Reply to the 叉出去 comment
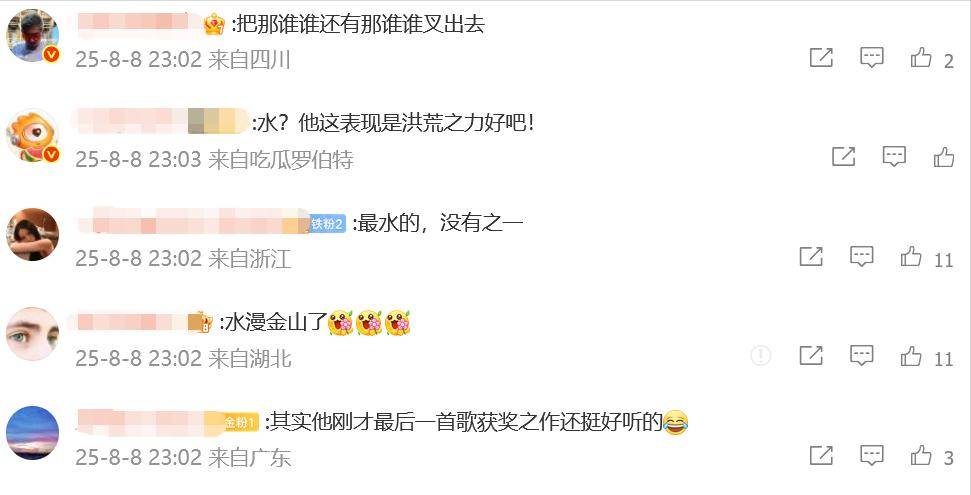The image size is (971, 495). point(871,58)
